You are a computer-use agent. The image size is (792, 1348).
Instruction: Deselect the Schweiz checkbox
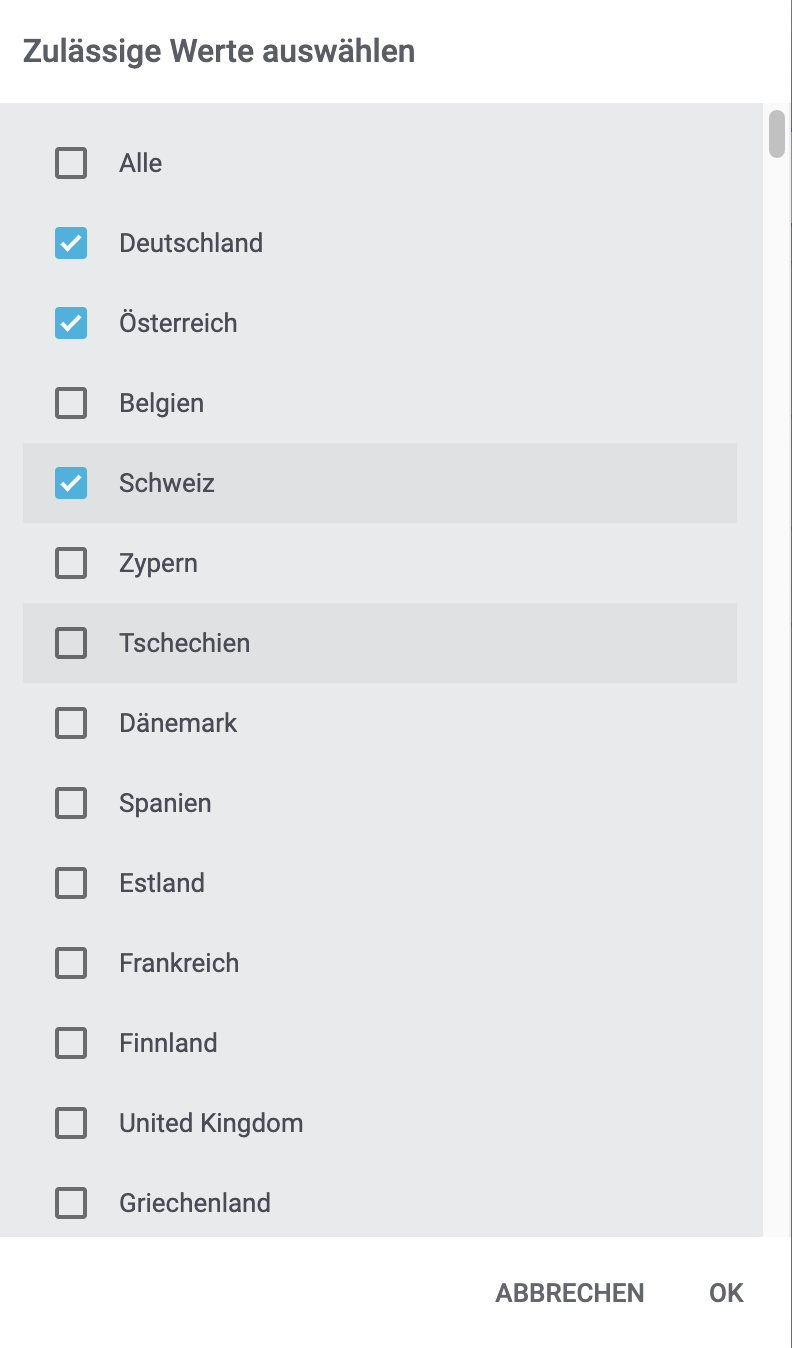pyautogui.click(x=71, y=483)
